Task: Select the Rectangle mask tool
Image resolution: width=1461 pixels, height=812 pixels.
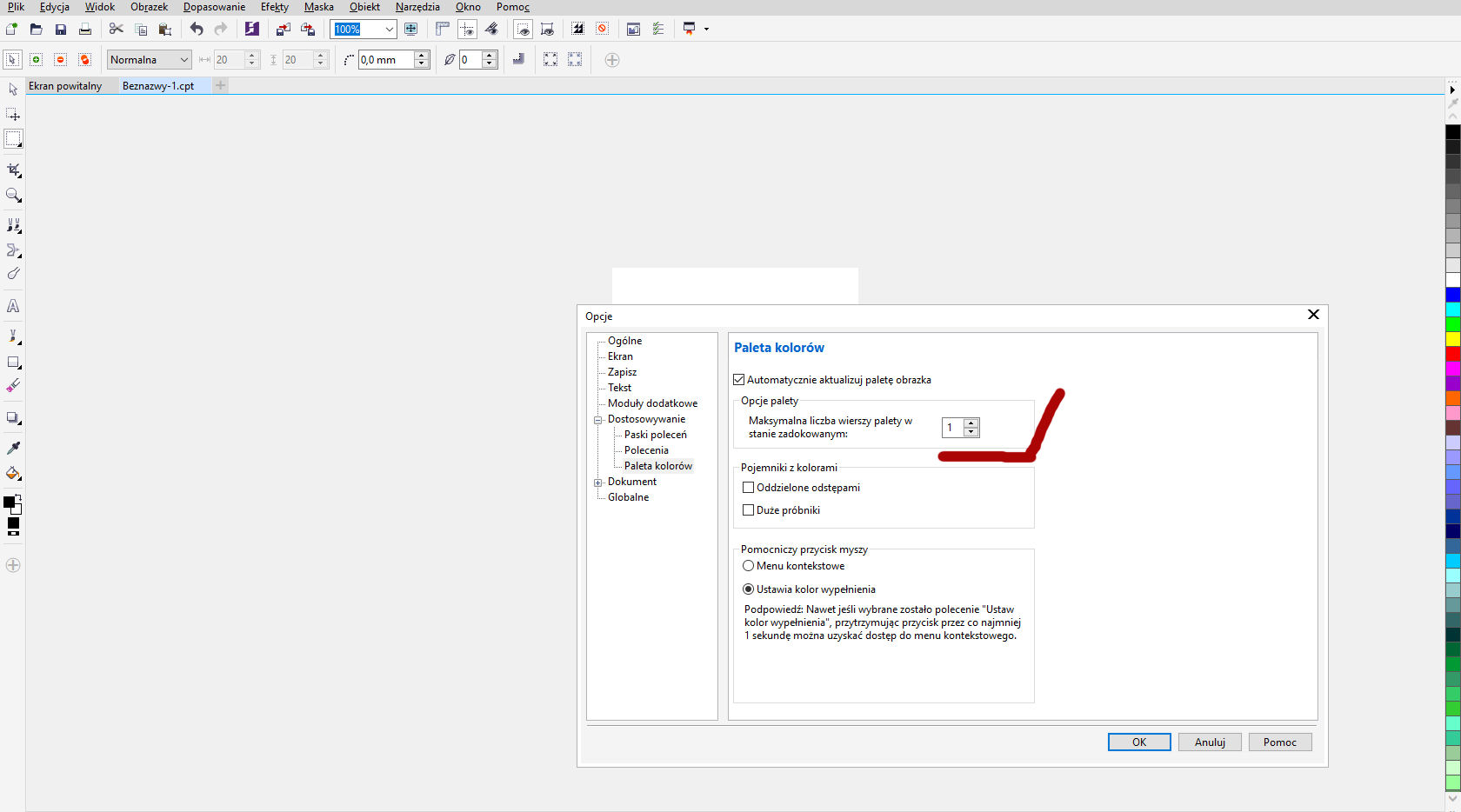Action: tap(13, 139)
